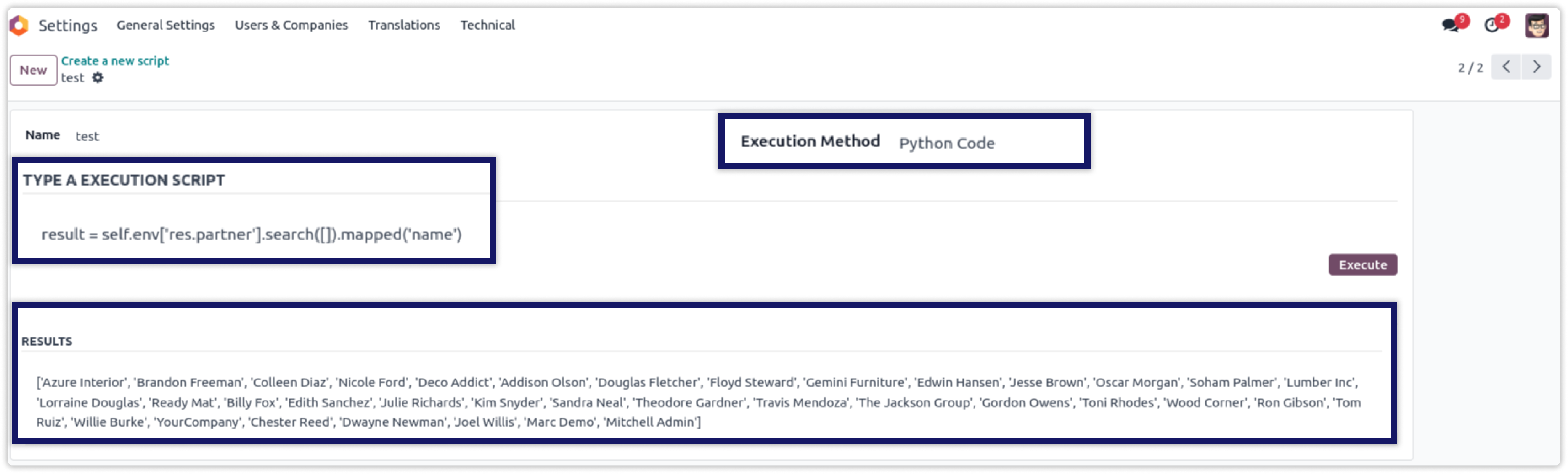Click the Odoo app logo icon
The height and width of the screenshot is (474, 1568).
coord(19,25)
